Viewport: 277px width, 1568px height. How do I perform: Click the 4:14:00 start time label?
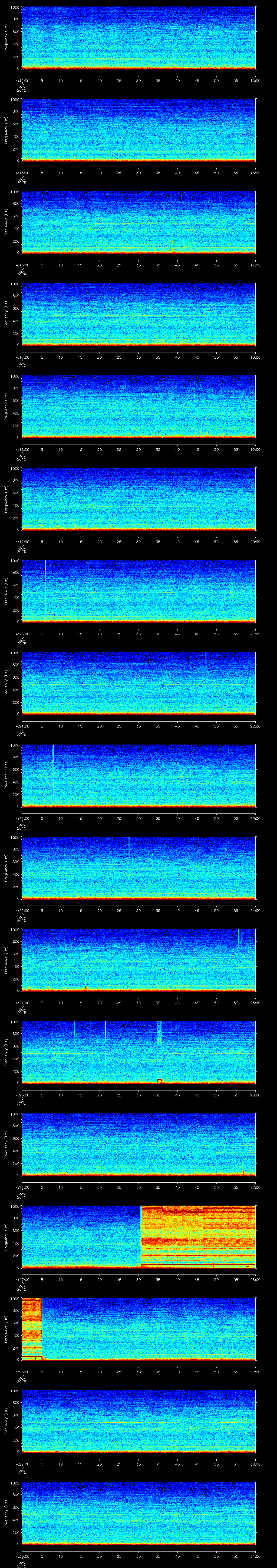pyautogui.click(x=22, y=80)
